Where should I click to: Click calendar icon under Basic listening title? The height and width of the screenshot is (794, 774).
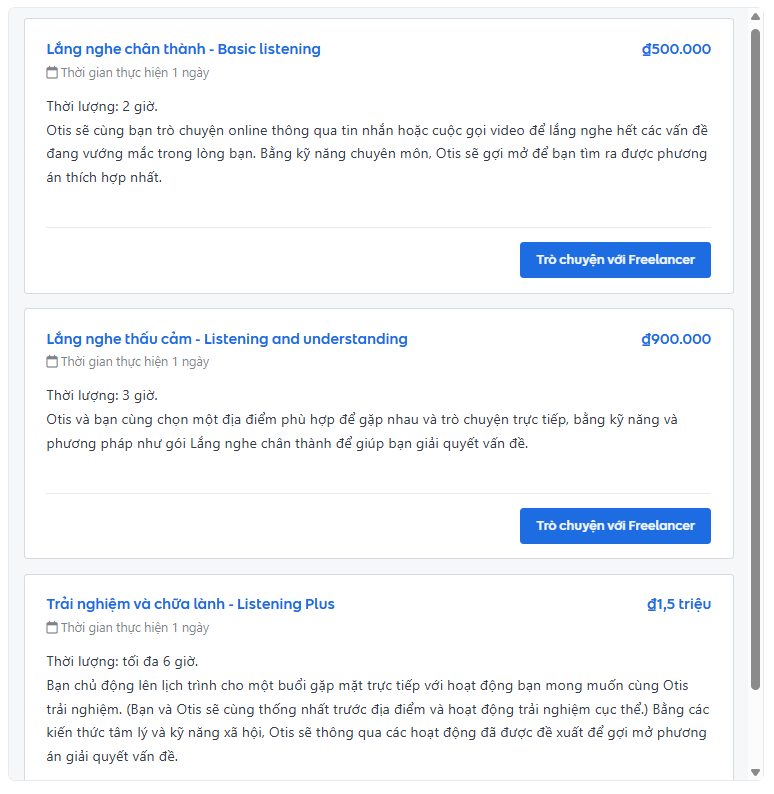(52, 73)
